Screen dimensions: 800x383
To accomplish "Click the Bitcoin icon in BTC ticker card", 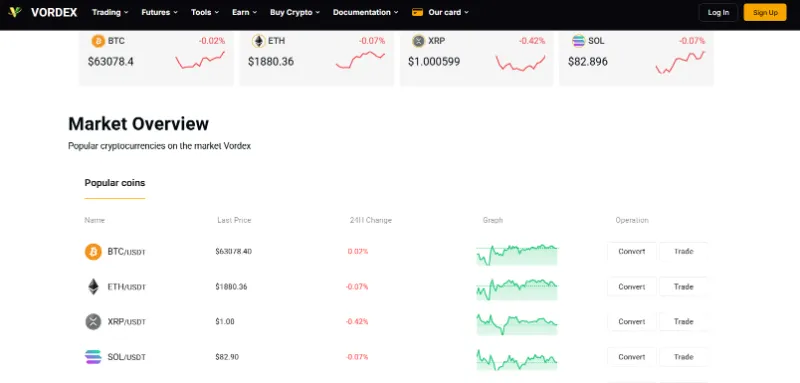I will click(98, 41).
